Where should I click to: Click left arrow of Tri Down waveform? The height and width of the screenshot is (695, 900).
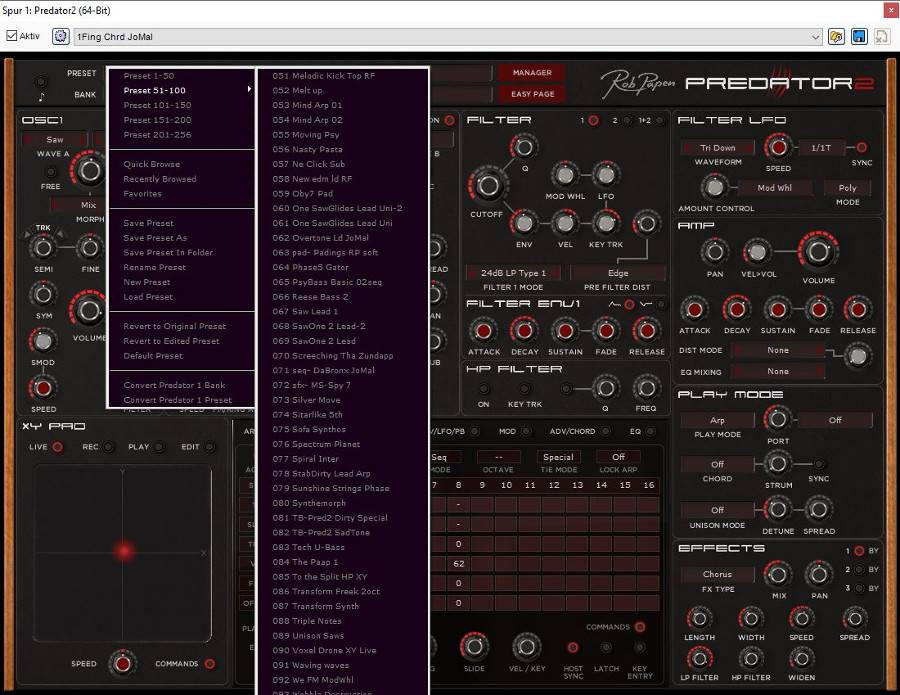point(686,147)
